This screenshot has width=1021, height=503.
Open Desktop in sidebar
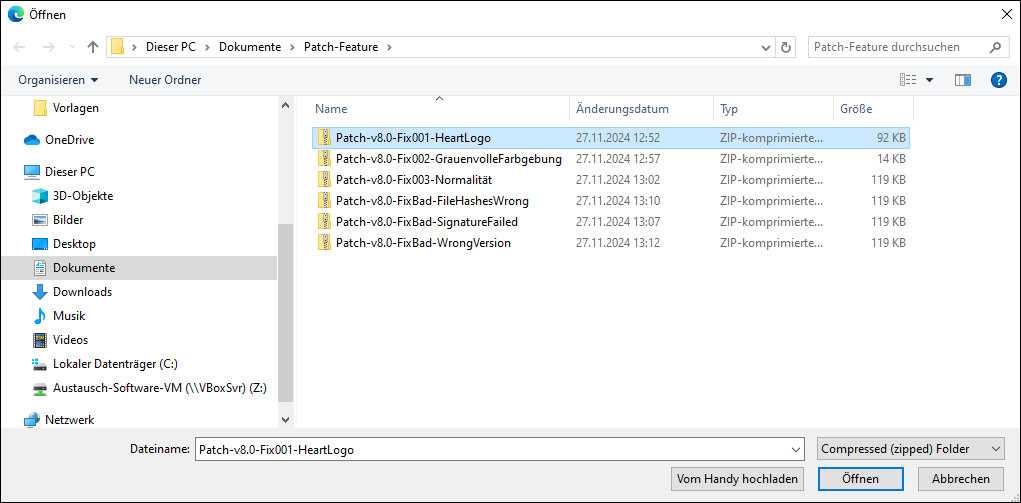click(x=74, y=244)
